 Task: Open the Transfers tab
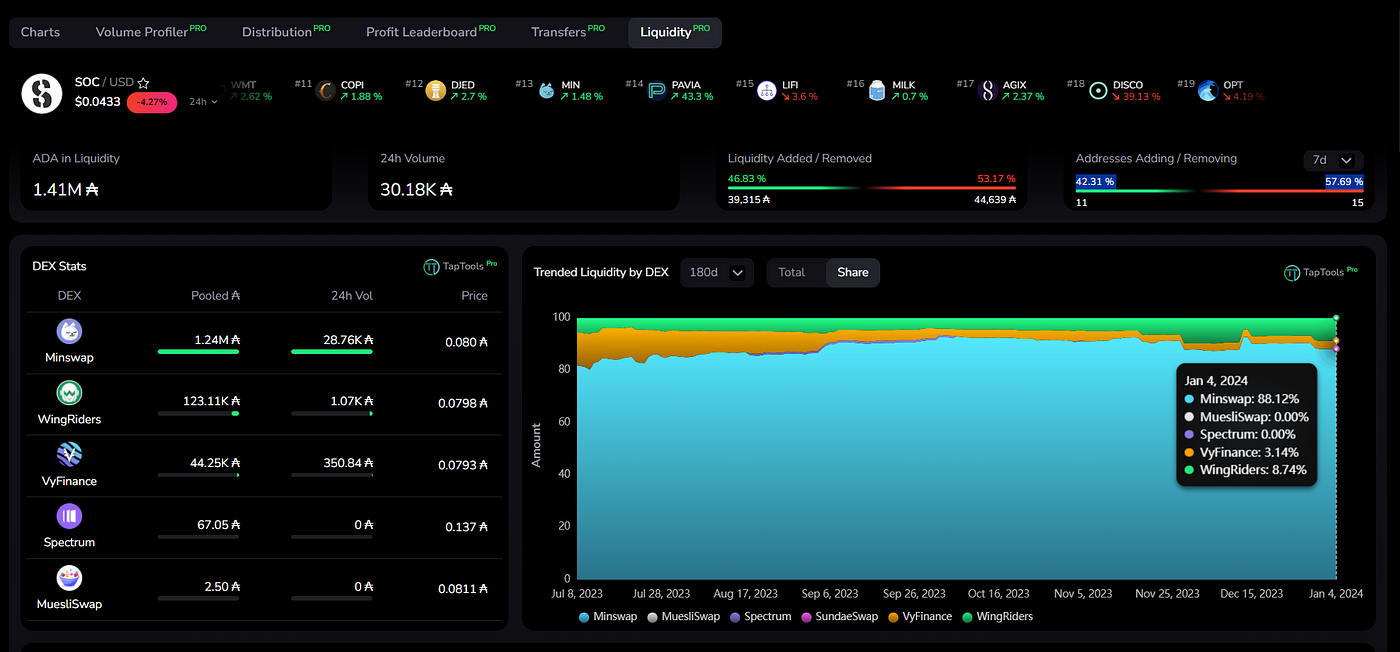[568, 32]
